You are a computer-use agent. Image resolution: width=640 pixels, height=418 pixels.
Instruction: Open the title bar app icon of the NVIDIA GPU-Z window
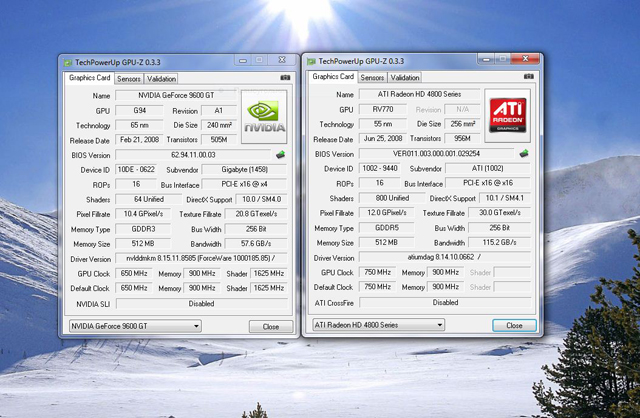click(68, 62)
